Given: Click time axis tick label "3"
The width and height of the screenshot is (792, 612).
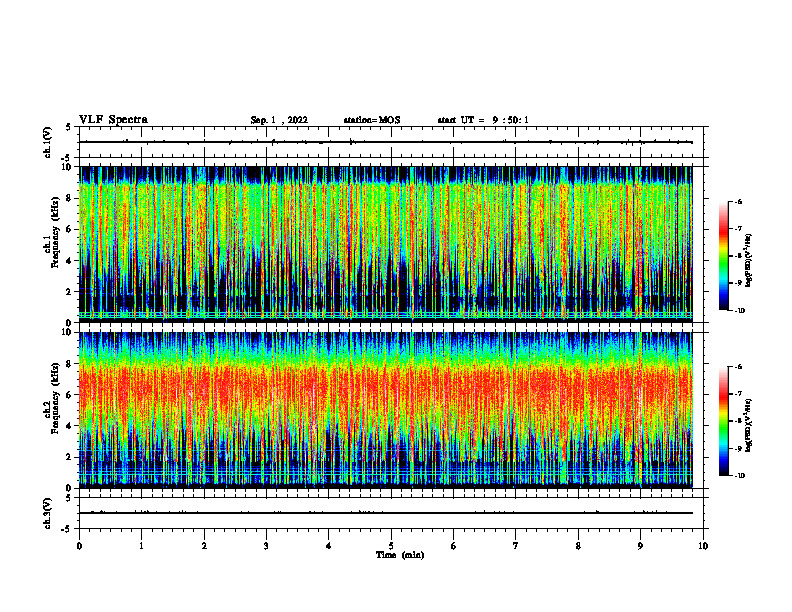Looking at the screenshot, I should 266,546.
